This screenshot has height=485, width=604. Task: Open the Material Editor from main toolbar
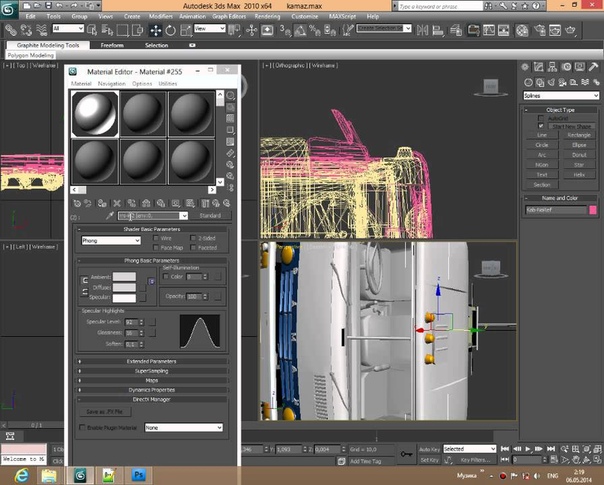click(x=522, y=30)
